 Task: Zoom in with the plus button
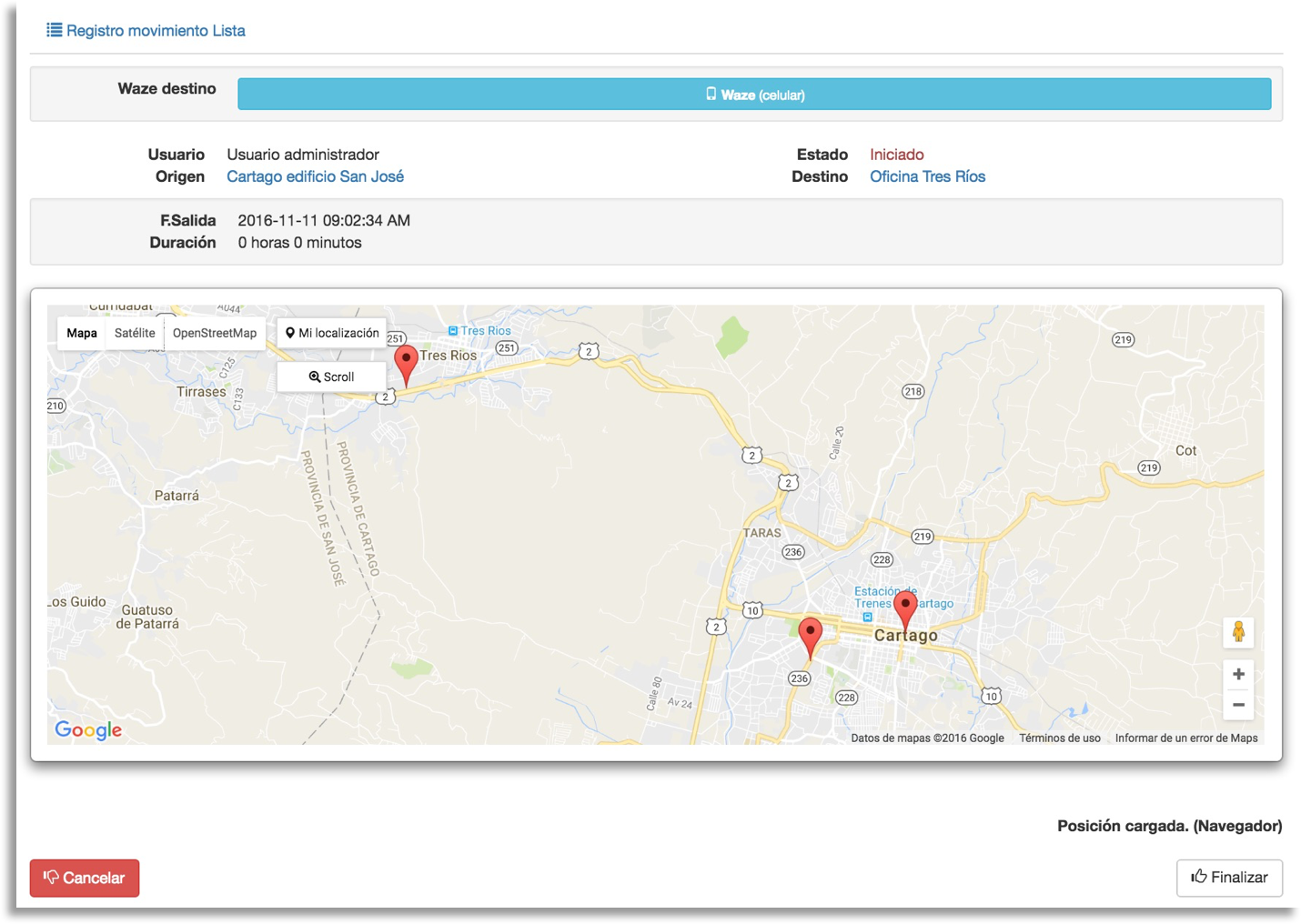tap(1238, 674)
